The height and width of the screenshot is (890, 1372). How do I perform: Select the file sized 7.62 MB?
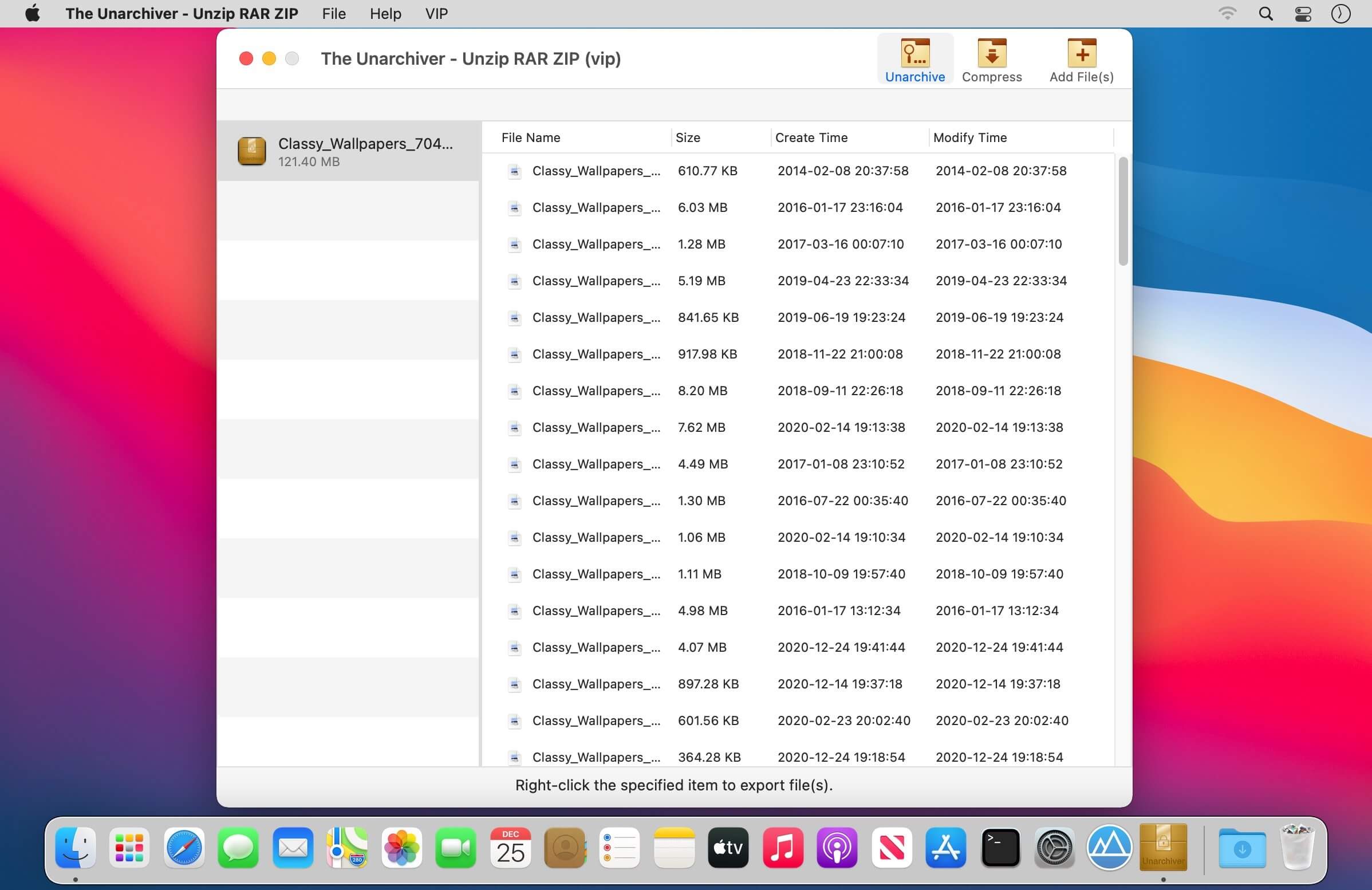[x=798, y=428]
